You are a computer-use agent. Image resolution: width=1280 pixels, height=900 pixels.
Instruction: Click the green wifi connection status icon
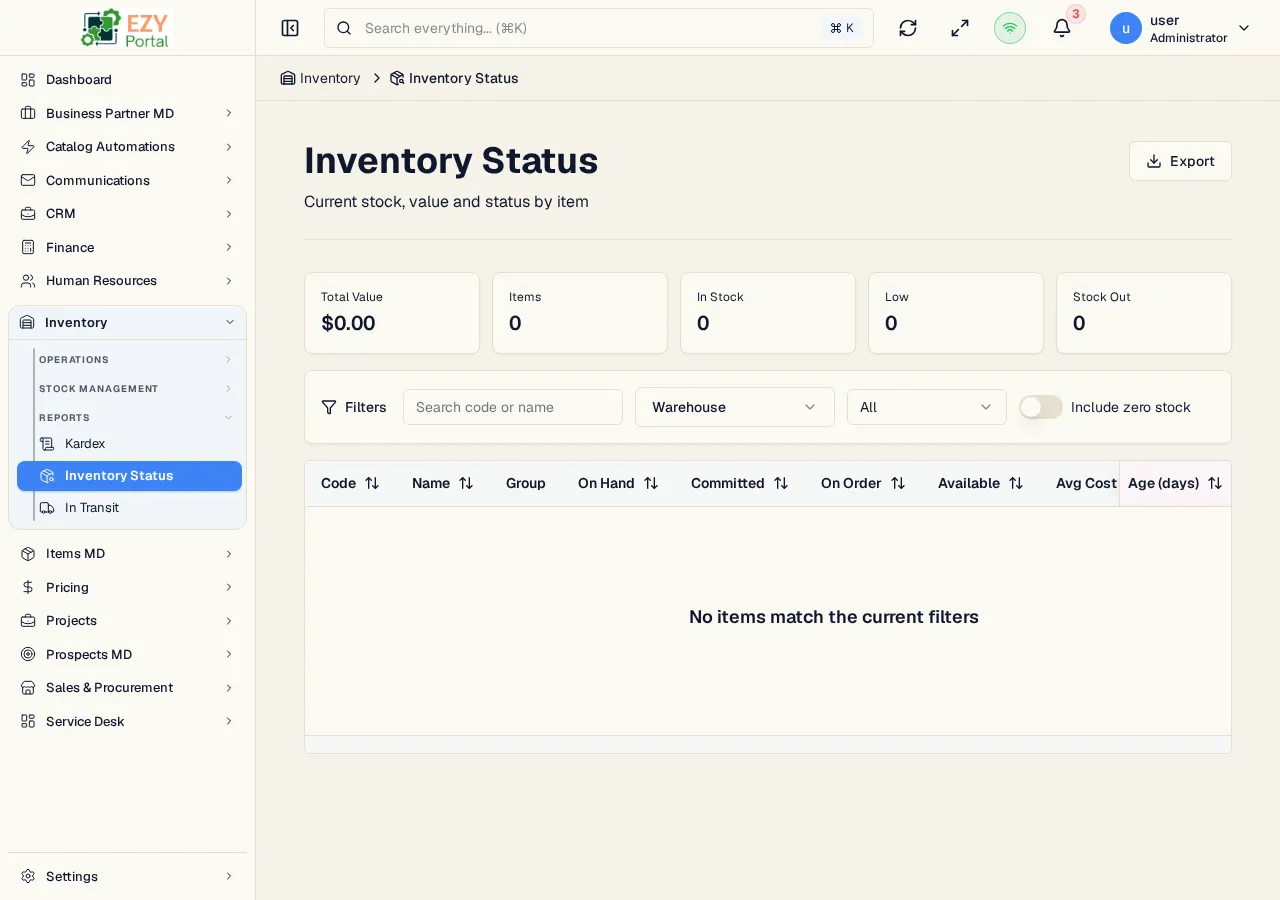point(1010,28)
